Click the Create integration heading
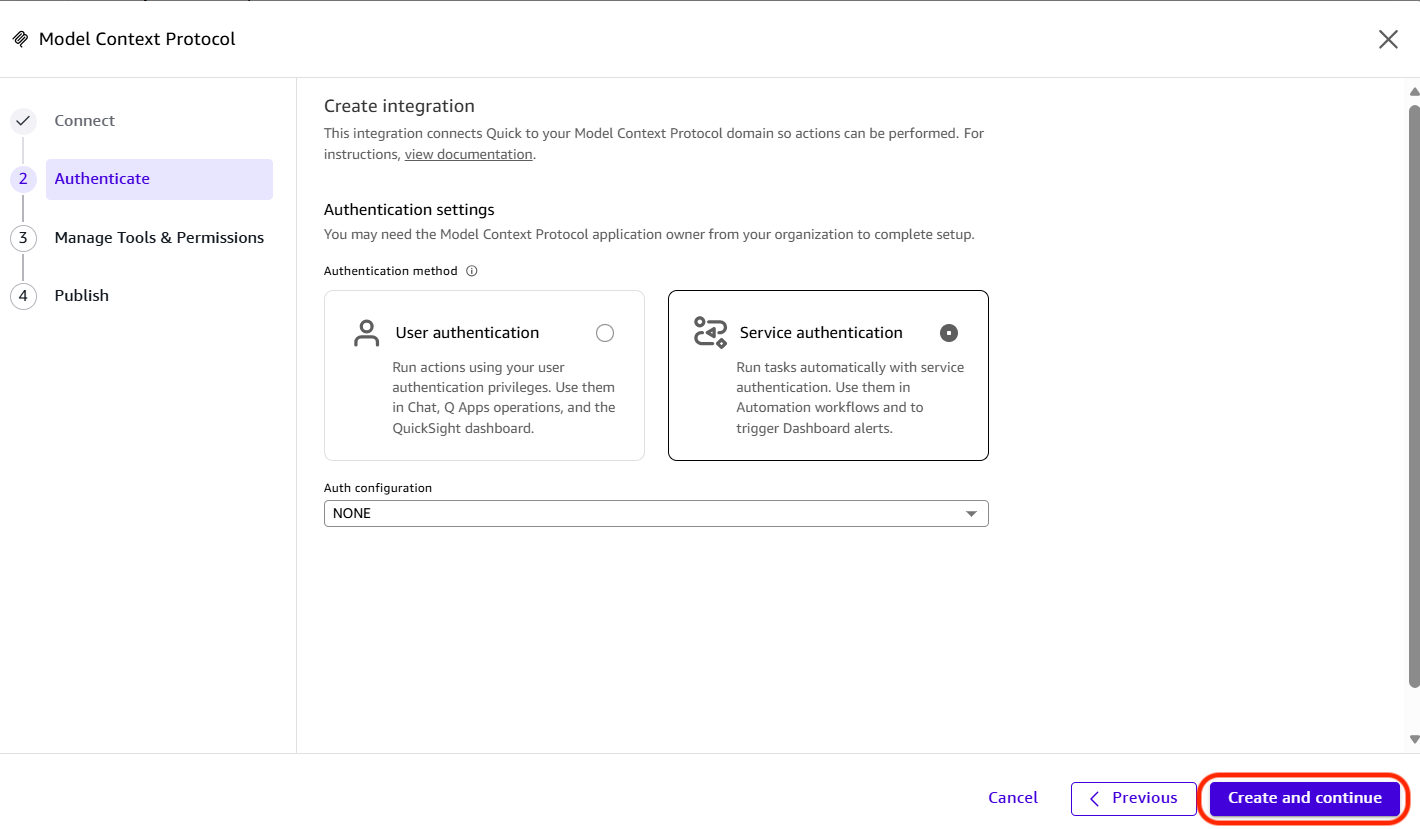This screenshot has width=1420, height=829. [x=399, y=106]
